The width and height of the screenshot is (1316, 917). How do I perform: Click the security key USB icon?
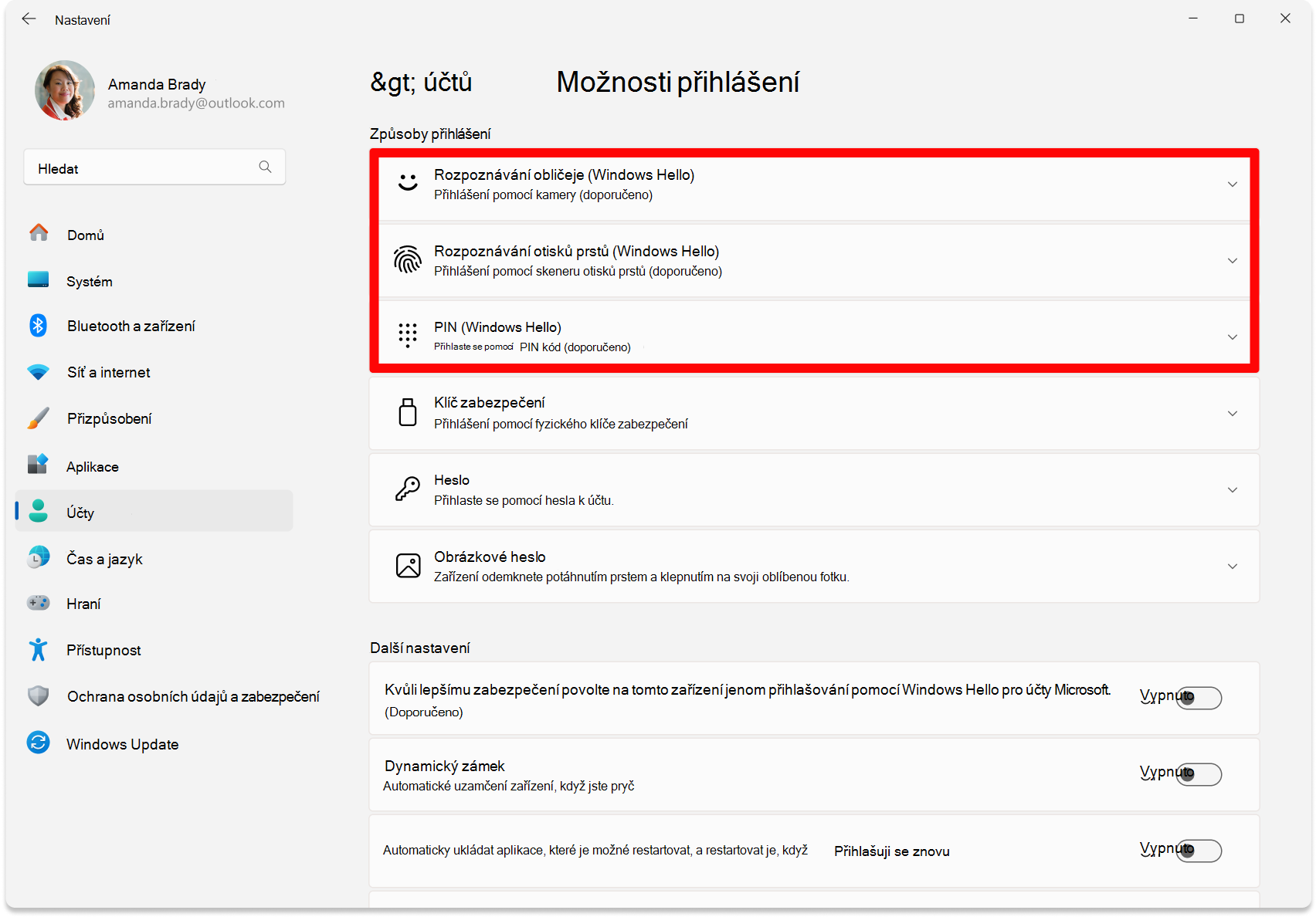click(408, 412)
